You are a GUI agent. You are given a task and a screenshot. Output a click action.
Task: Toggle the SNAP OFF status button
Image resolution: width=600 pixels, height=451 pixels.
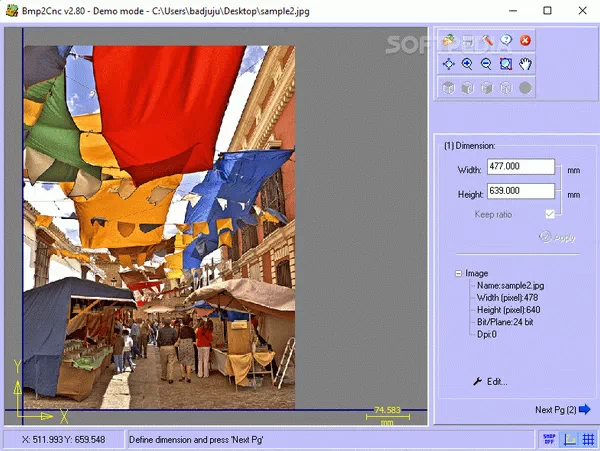point(547,439)
